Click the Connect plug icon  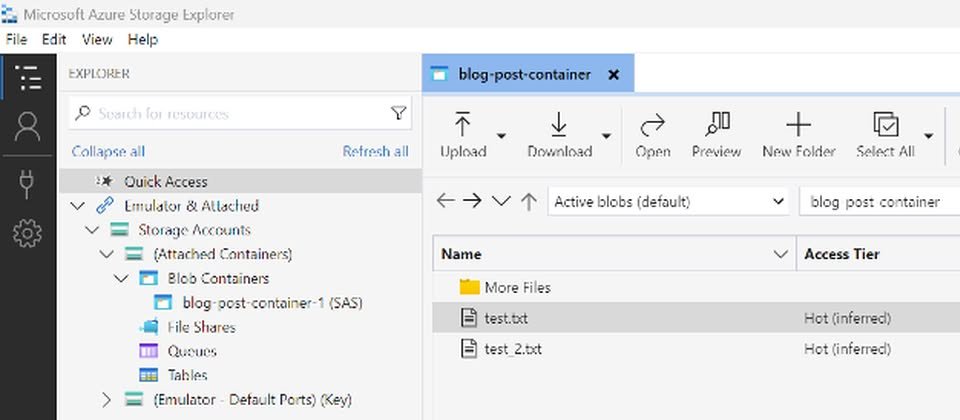(x=27, y=184)
